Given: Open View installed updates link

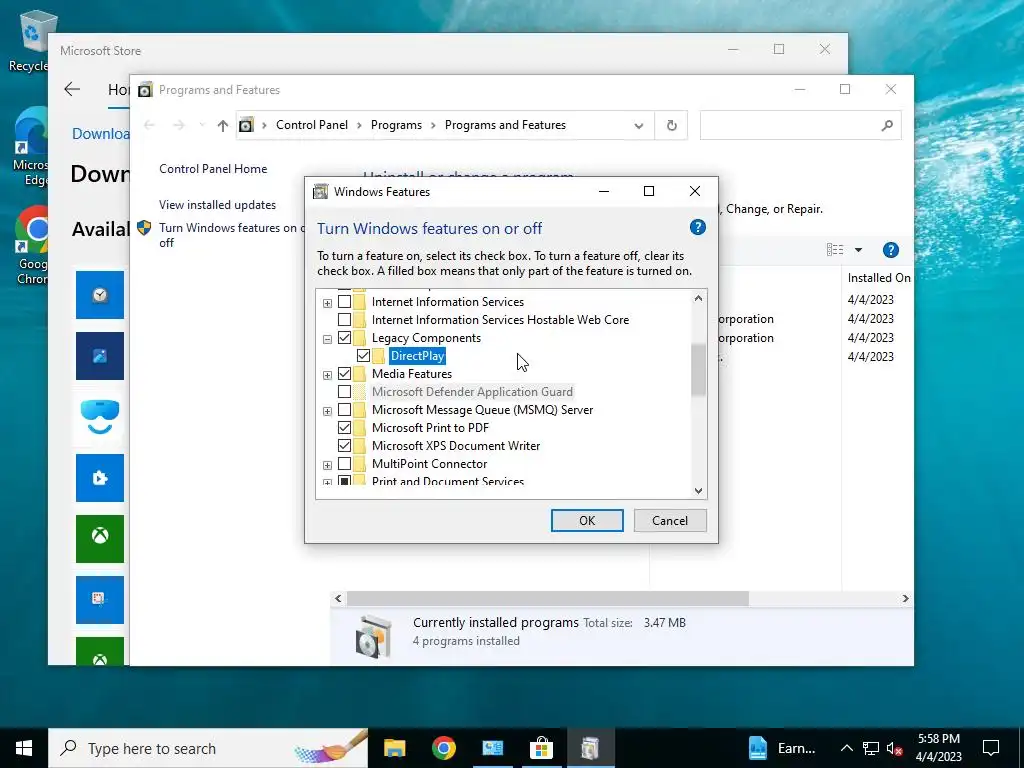Looking at the screenshot, I should tap(217, 204).
